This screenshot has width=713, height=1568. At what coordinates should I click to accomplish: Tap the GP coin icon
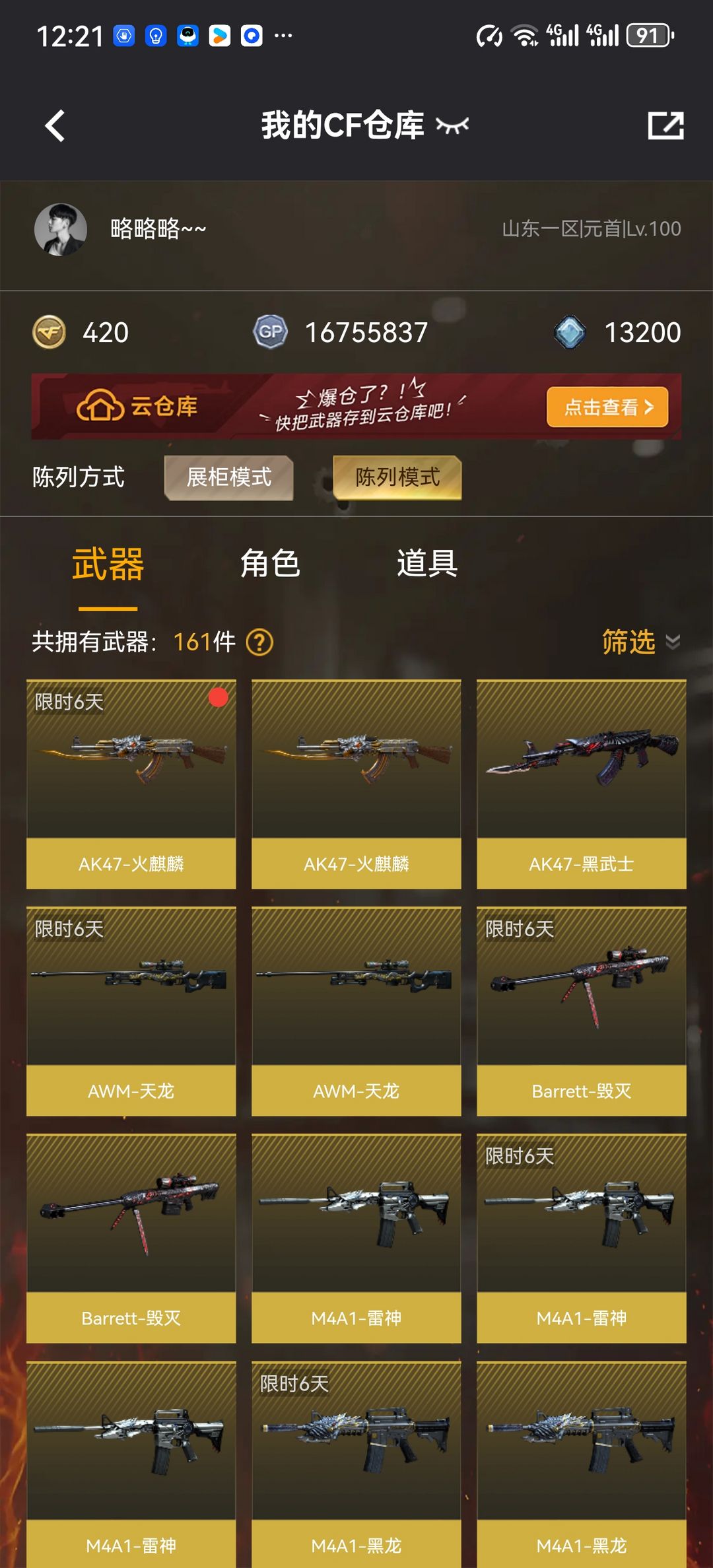(x=270, y=332)
